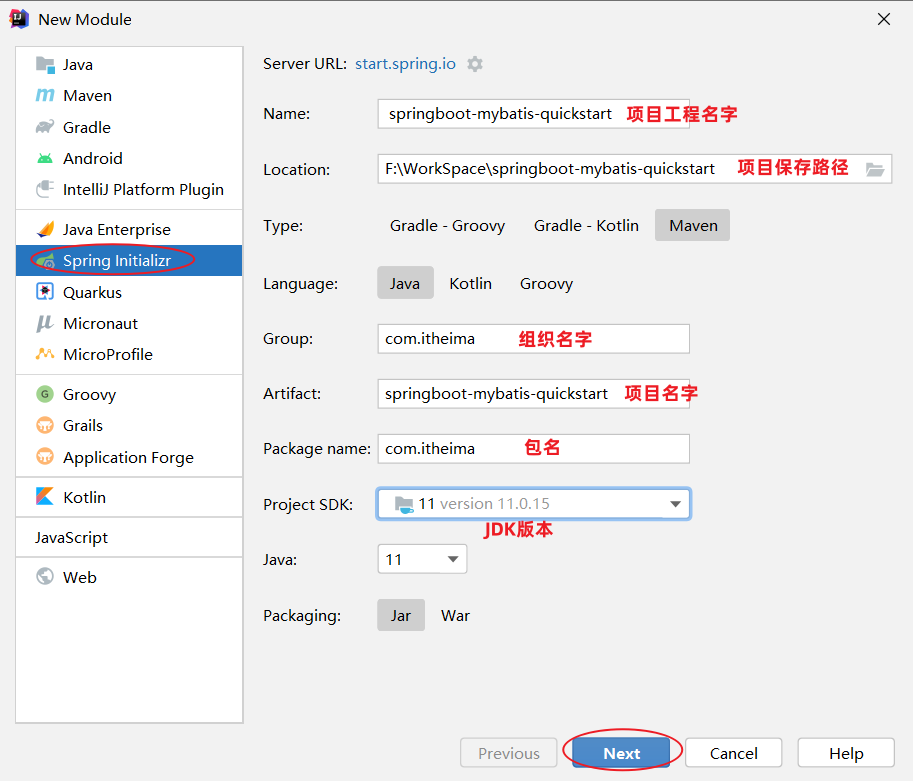Select Java Enterprise module type
The height and width of the screenshot is (781, 913).
pos(116,229)
